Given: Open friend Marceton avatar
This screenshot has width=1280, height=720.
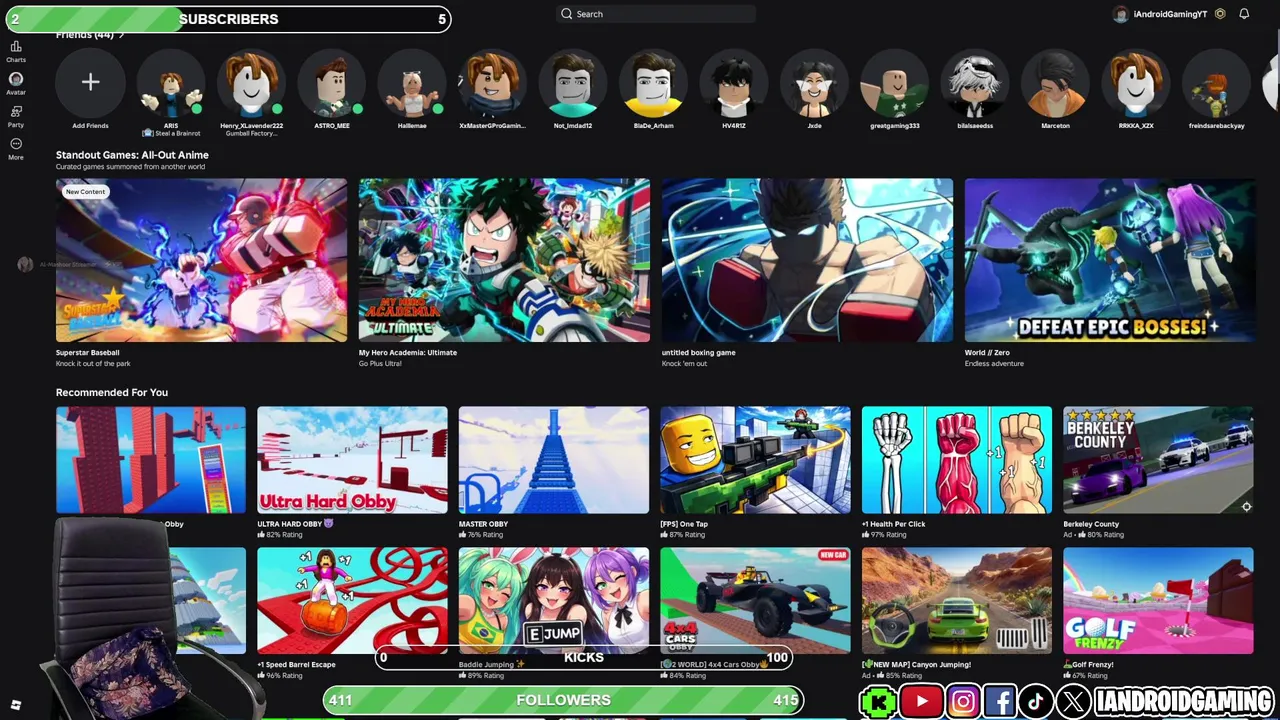Looking at the screenshot, I should coord(1055,82).
